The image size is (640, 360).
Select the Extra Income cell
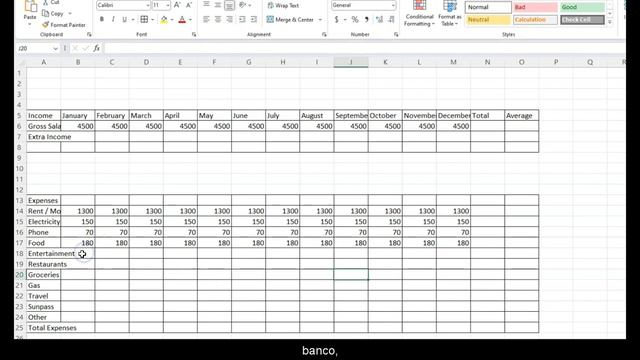[x=44, y=137]
